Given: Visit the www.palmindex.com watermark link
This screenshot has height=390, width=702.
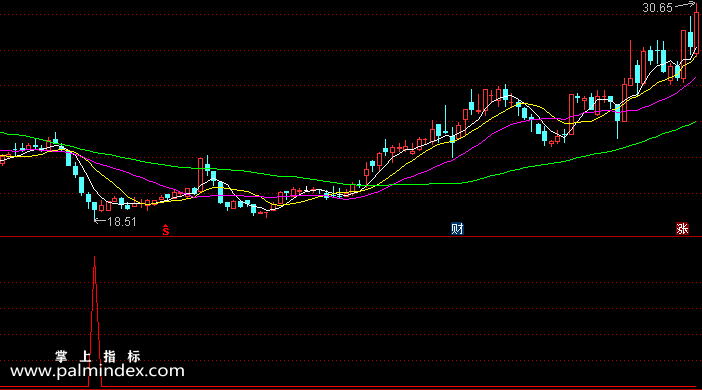Looking at the screenshot, I should pos(97,371).
